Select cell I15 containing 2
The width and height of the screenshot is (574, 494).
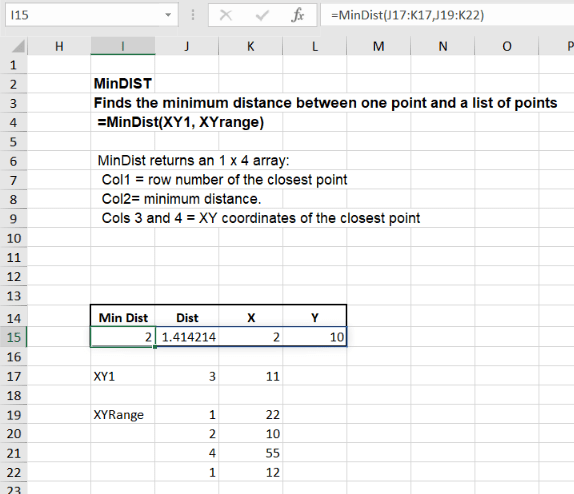[123, 337]
